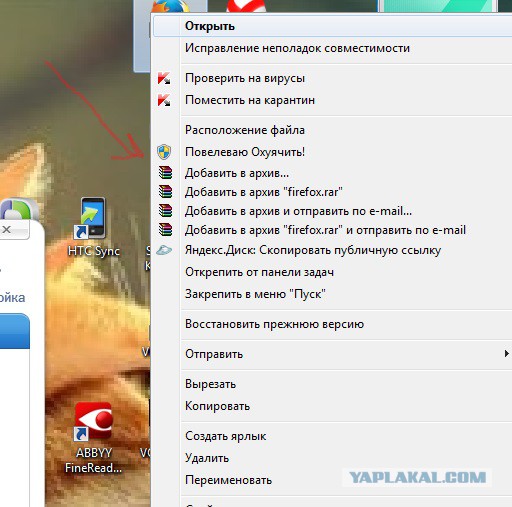Click the shield icon beside Повелеваю Охуячить!

pos(164,152)
